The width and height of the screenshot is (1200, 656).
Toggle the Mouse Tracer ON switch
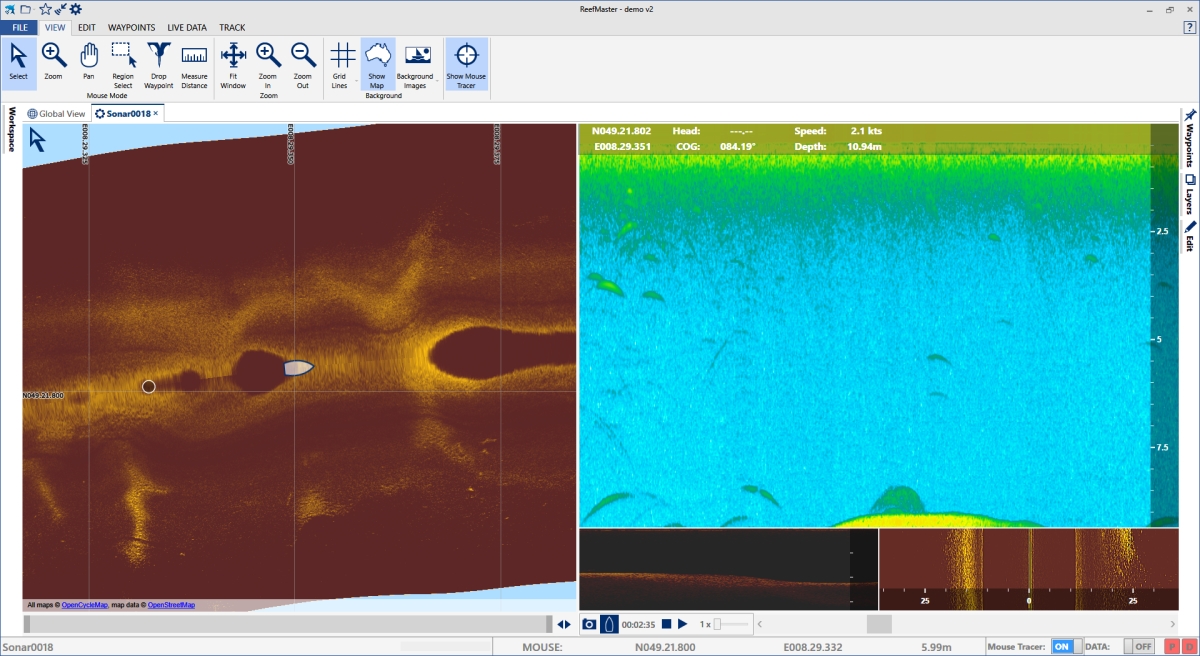click(1067, 647)
